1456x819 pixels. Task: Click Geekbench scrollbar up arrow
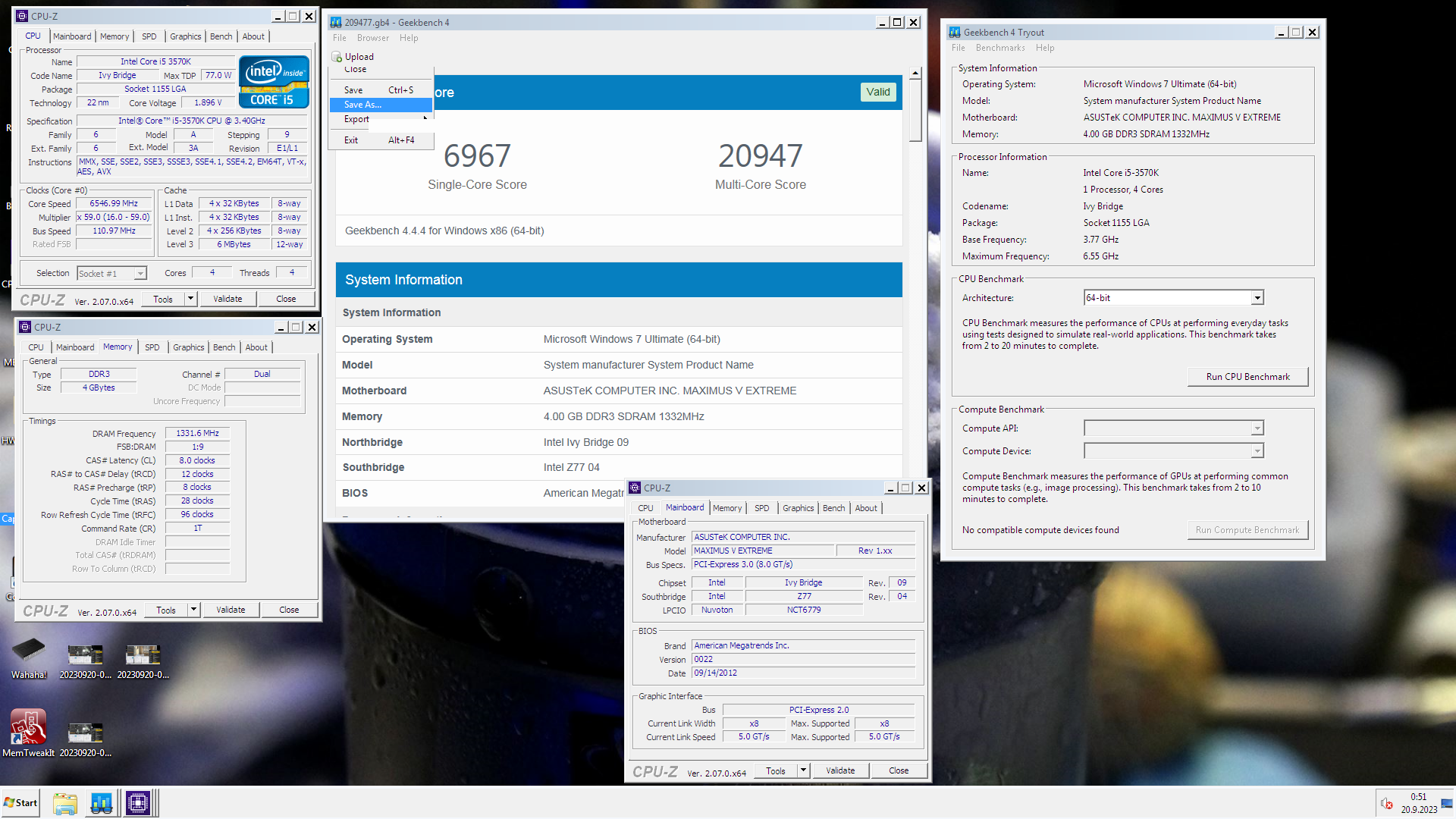coord(915,74)
